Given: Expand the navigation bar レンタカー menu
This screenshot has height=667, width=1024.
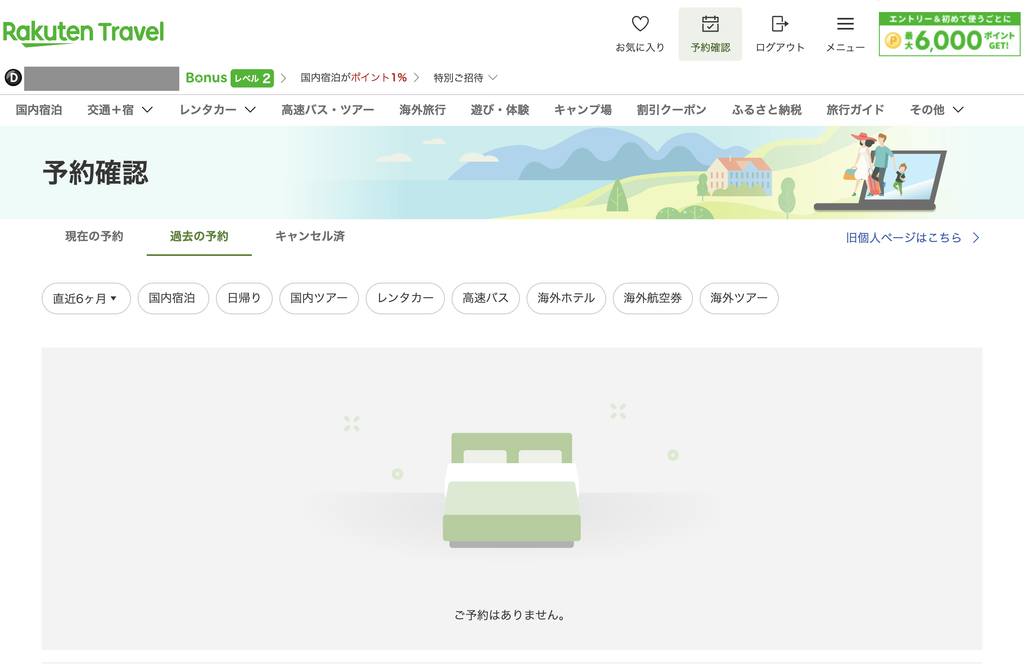Looking at the screenshot, I should 217,110.
